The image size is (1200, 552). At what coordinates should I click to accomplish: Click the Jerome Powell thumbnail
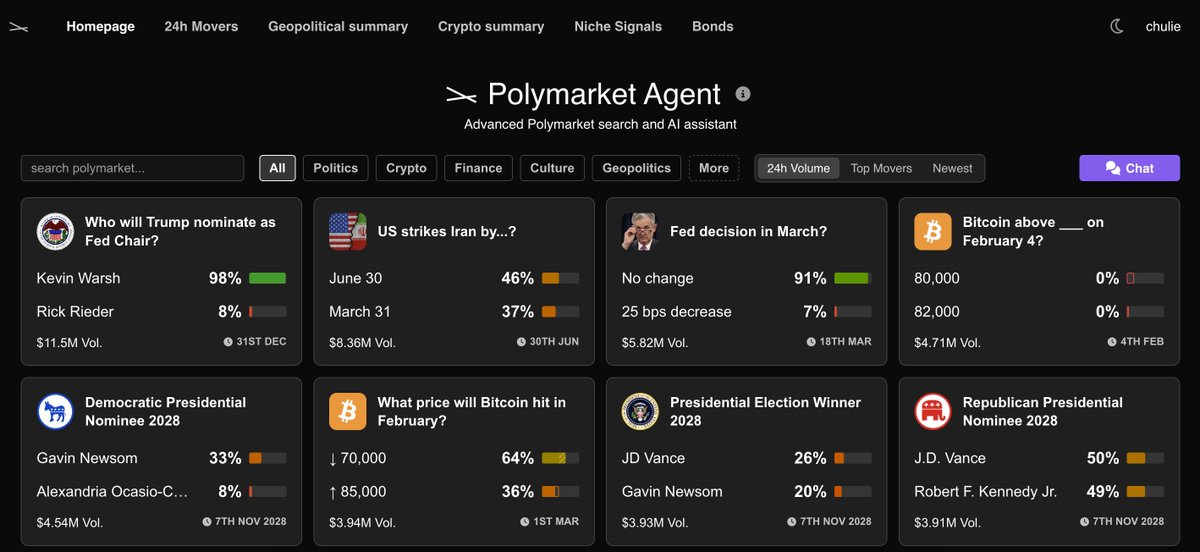tap(640, 232)
